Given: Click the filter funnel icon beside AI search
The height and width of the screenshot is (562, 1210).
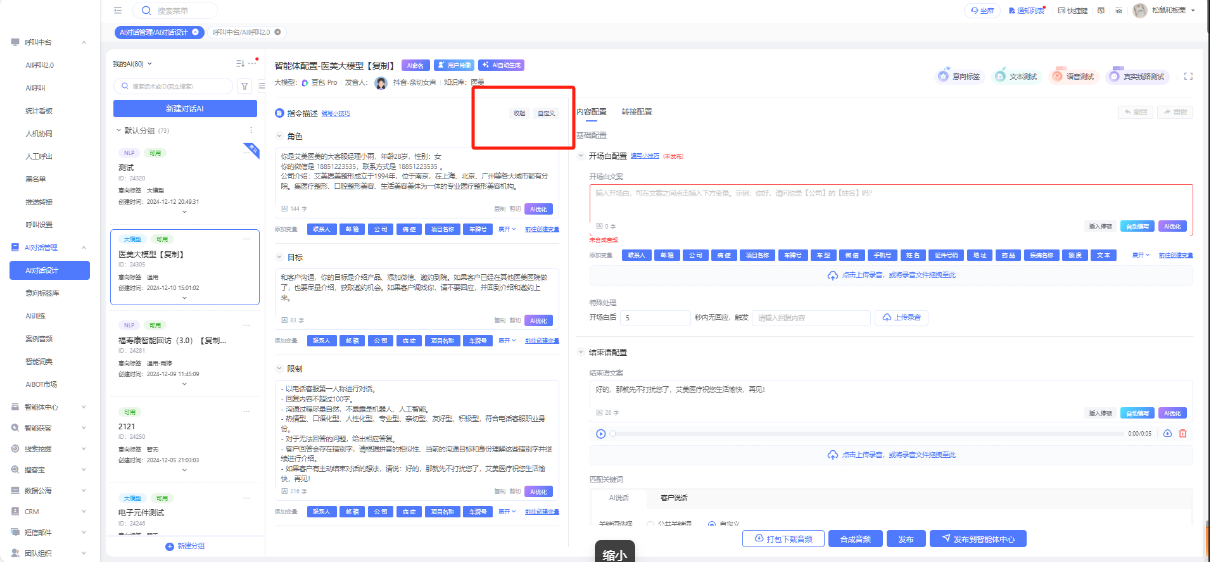Looking at the screenshot, I should [244, 87].
